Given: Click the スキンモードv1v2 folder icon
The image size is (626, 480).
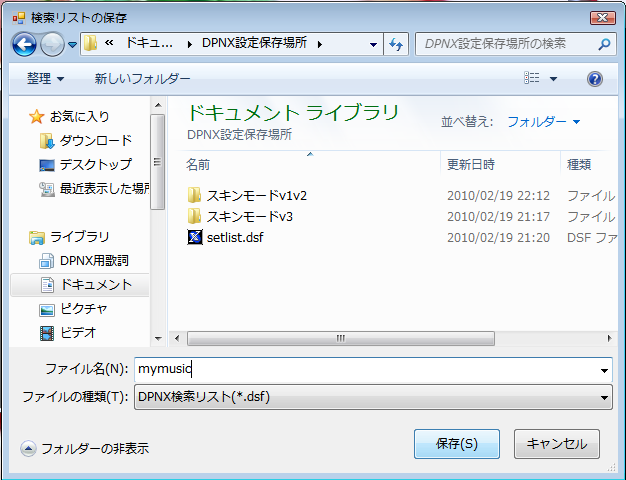Looking at the screenshot, I should coord(194,195).
